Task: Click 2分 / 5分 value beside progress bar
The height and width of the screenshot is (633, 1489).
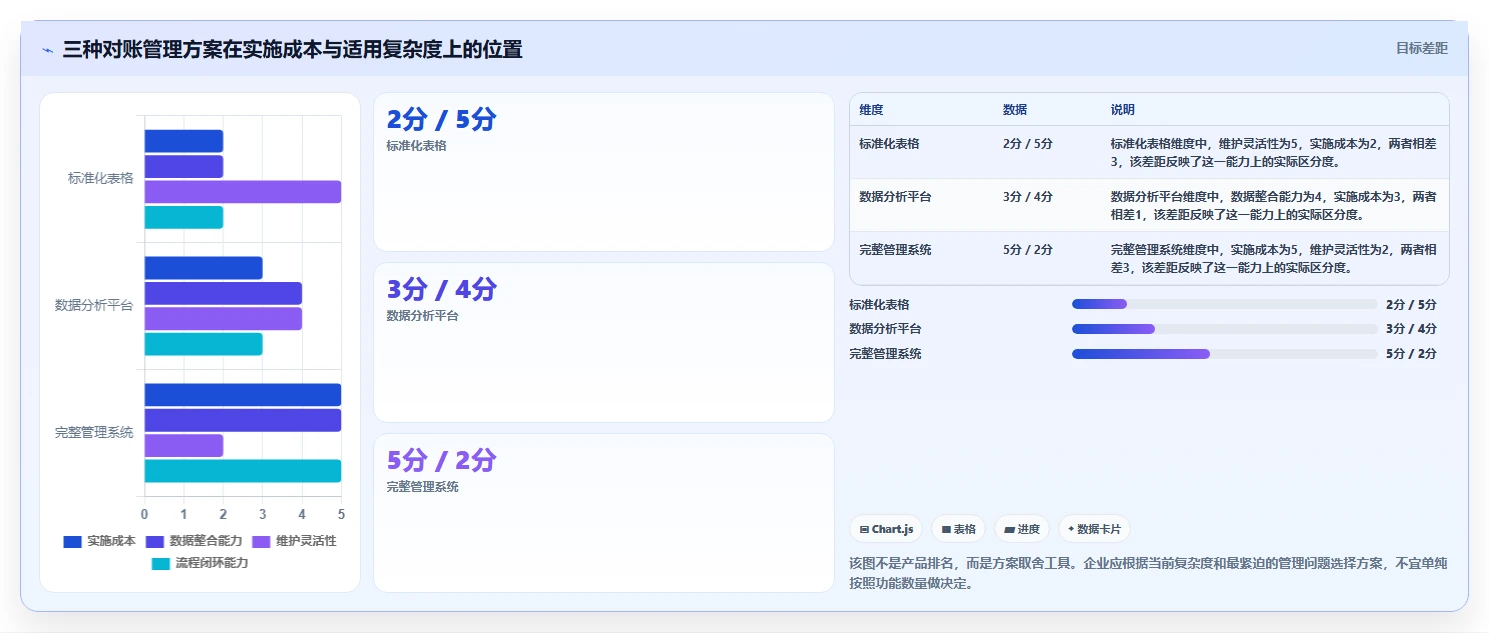Action: click(1411, 305)
